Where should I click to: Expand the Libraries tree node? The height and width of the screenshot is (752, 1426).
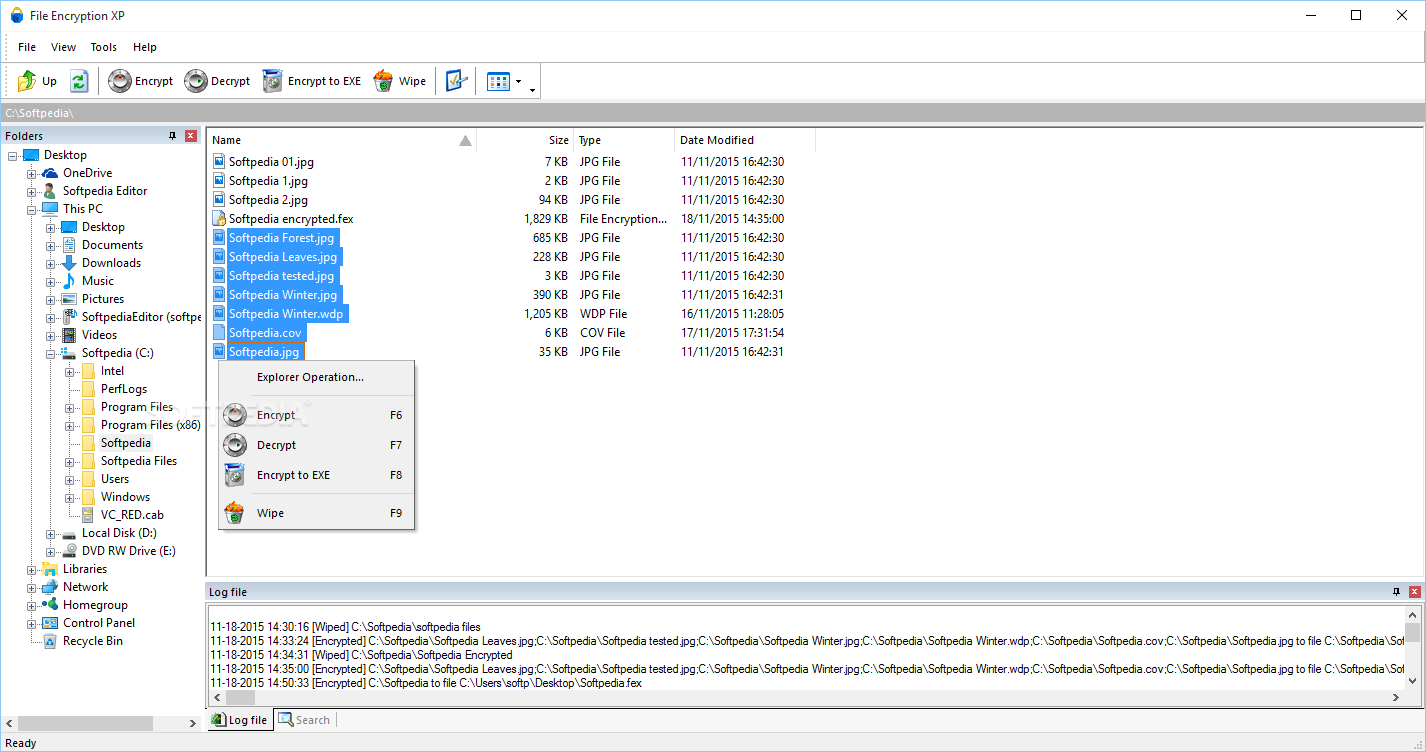click(31, 569)
